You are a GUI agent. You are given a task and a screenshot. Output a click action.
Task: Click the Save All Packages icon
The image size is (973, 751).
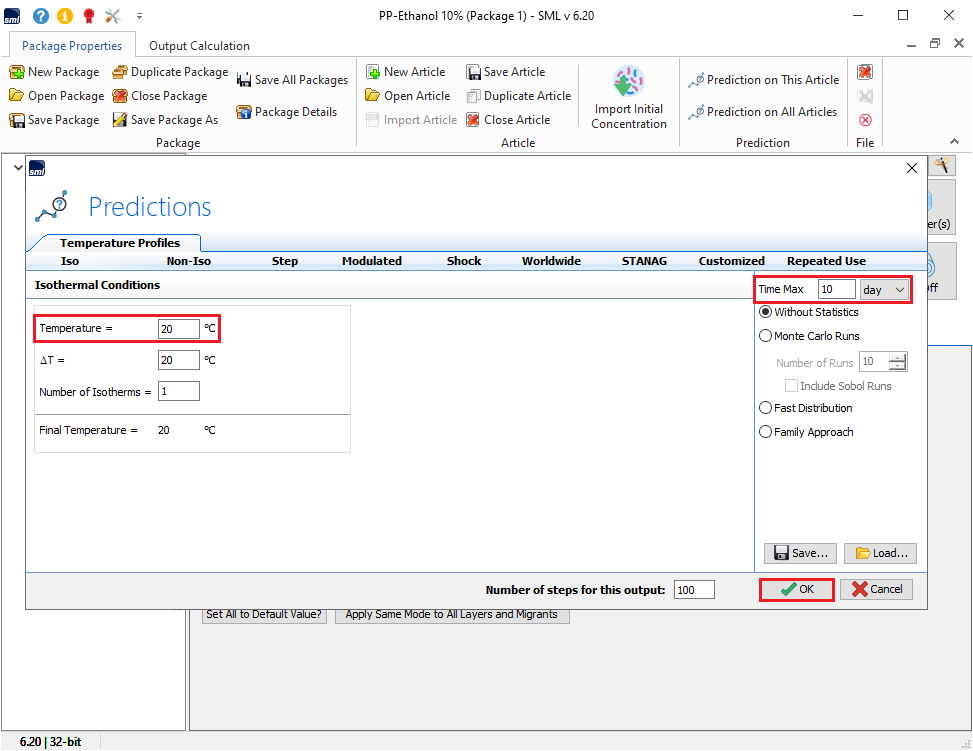(244, 80)
